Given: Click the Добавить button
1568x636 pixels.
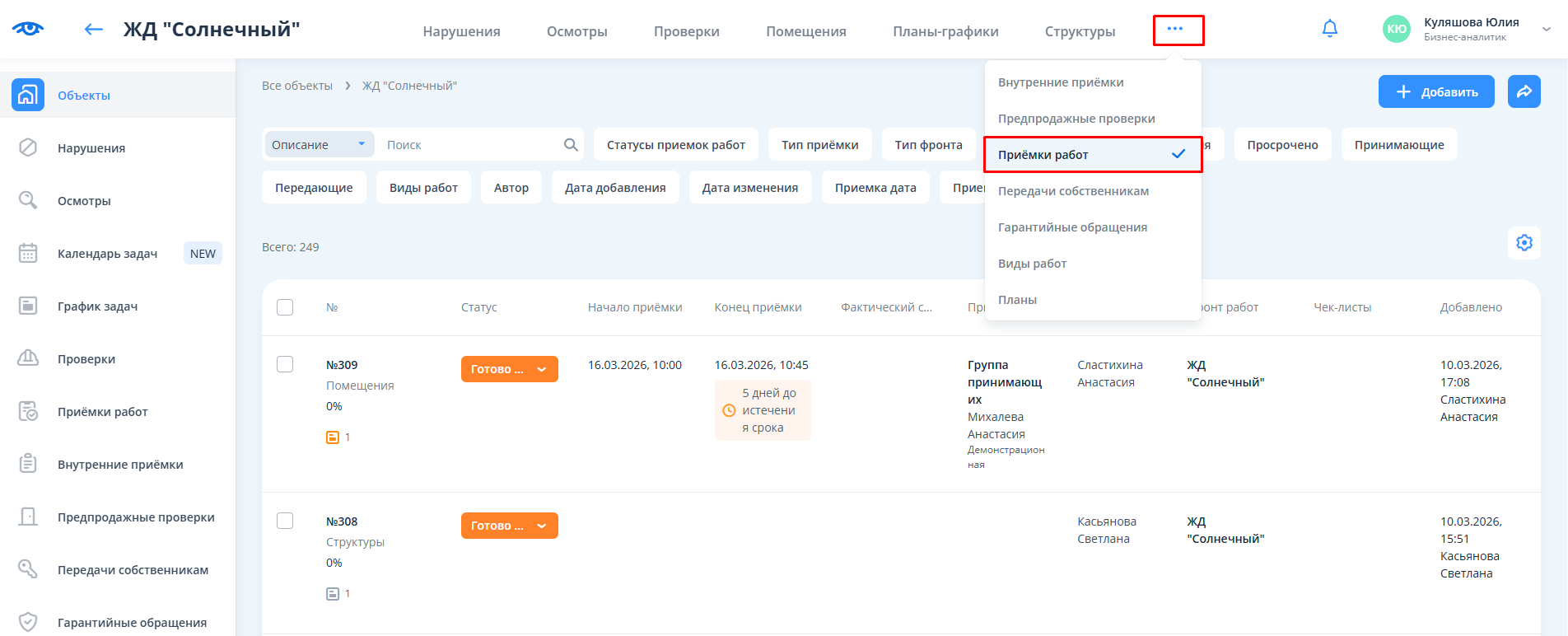Looking at the screenshot, I should coord(1435,91).
